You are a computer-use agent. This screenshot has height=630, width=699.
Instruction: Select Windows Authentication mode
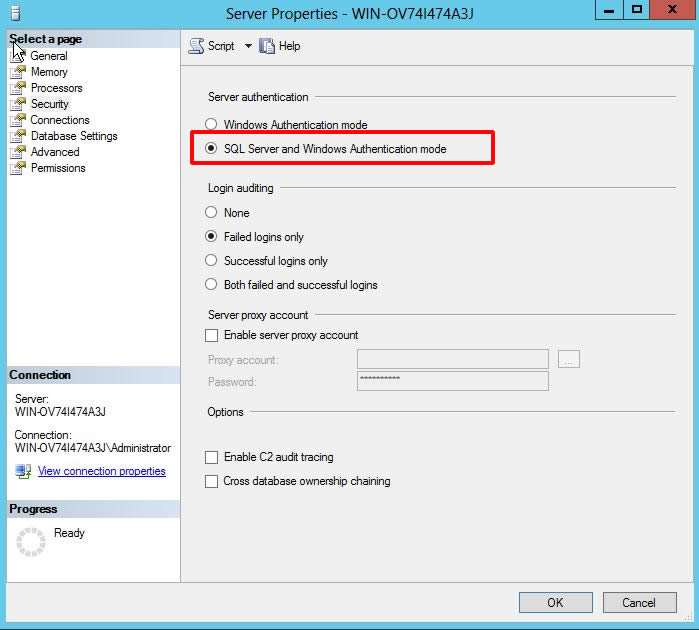pos(211,124)
